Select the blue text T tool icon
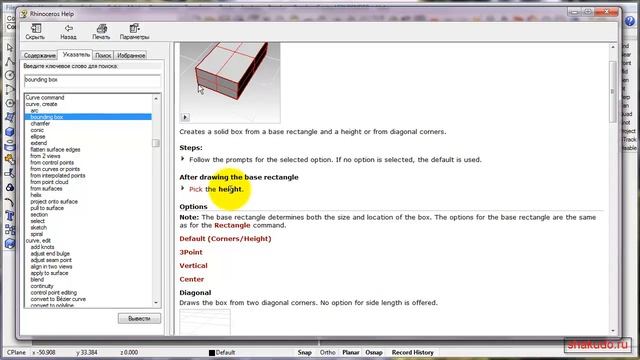This screenshot has width=640, height=360. [x=10, y=216]
